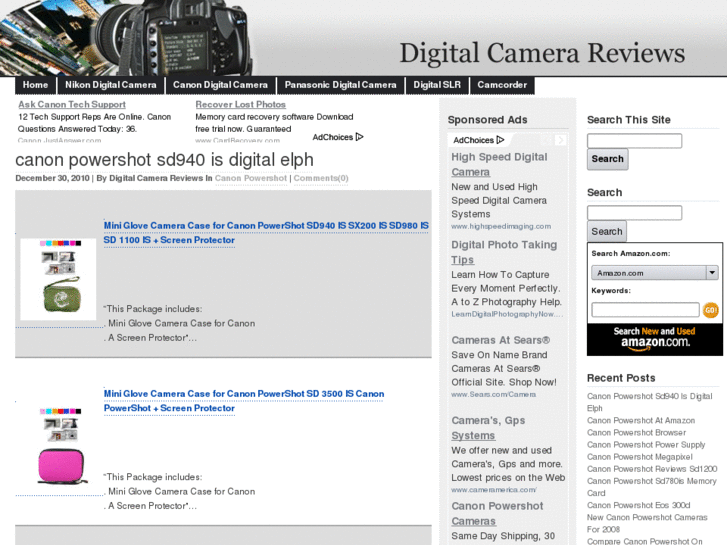This screenshot has width=727, height=545.
Task: Click the orange Amazon GO button
Action: (x=711, y=310)
